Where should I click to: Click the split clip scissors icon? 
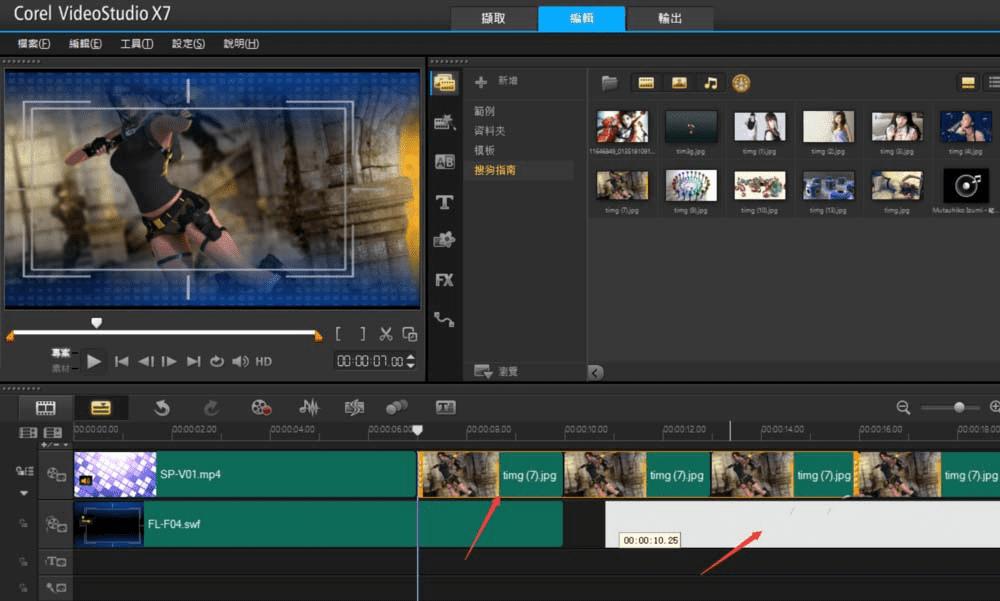click(386, 334)
